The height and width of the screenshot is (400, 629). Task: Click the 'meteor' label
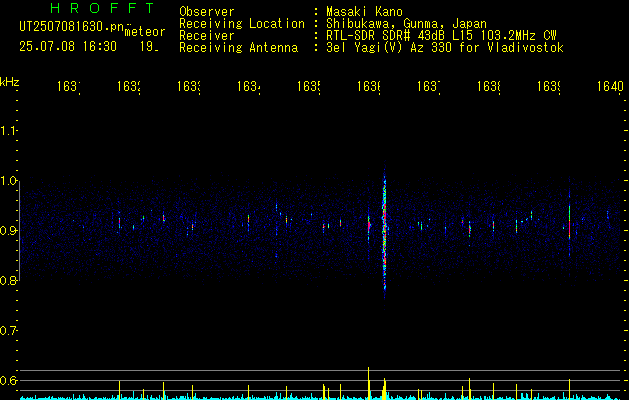coord(145,32)
